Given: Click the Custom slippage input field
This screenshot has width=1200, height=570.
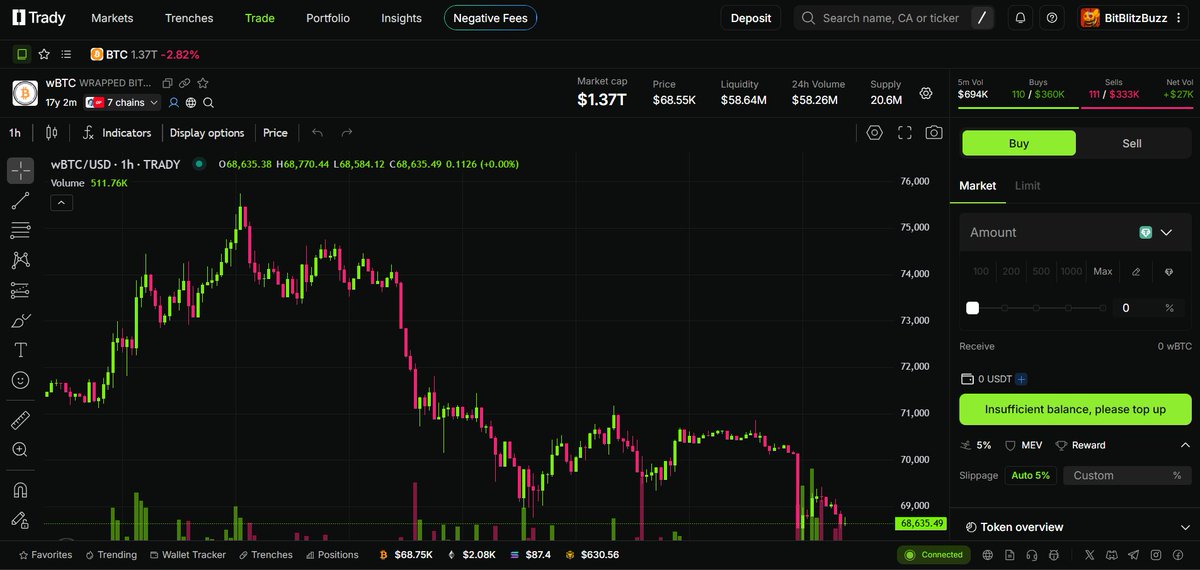Looking at the screenshot, I should (x=1127, y=475).
